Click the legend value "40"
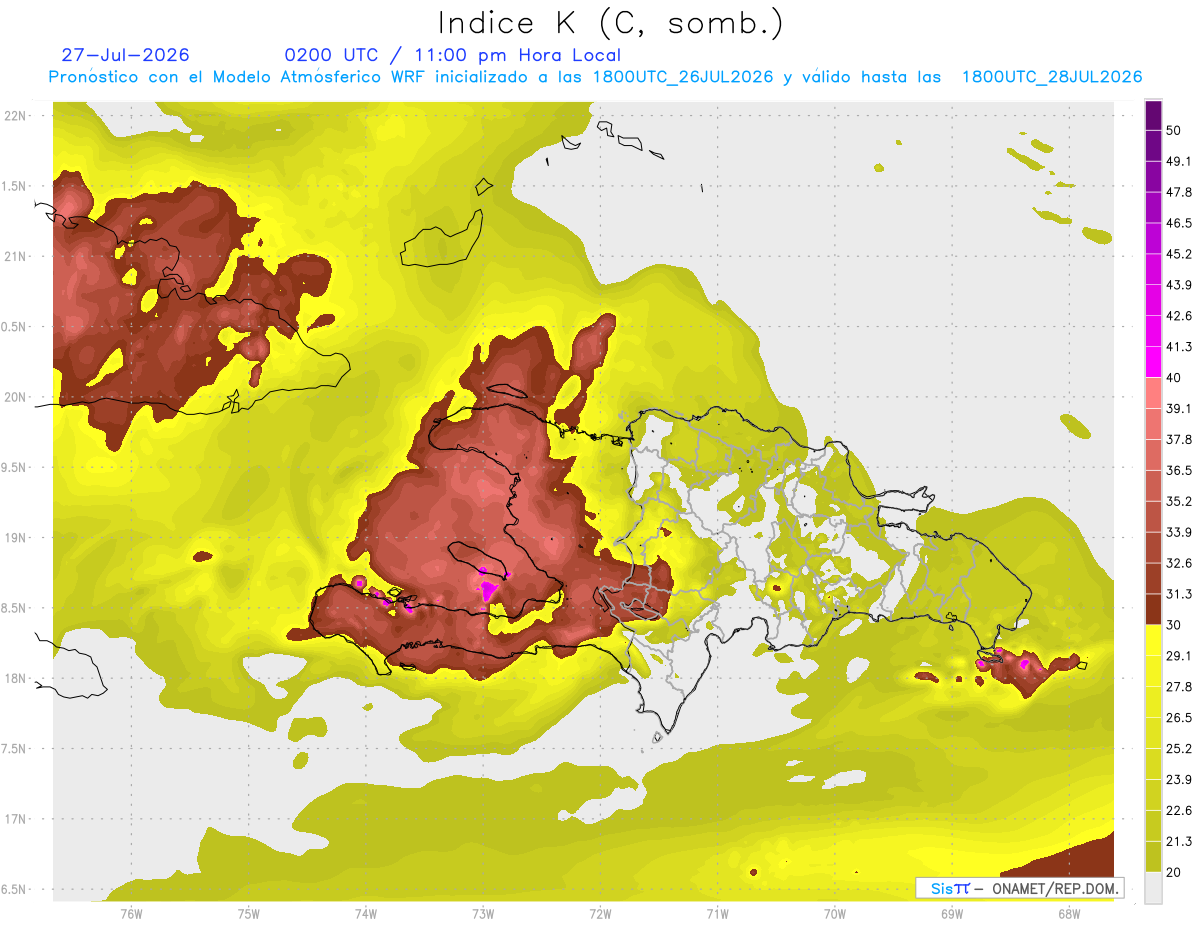Viewport: 1200px width, 927px height. [x=1174, y=377]
